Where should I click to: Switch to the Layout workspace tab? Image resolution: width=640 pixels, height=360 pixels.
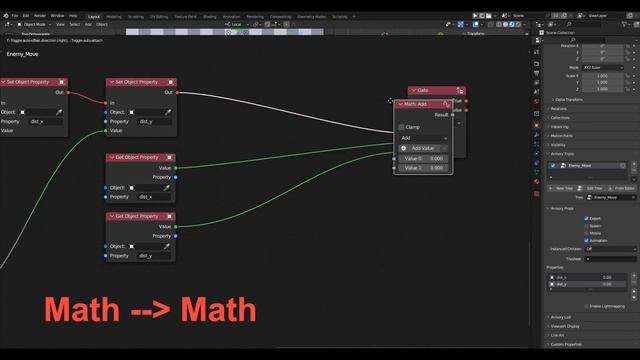pyautogui.click(x=93, y=17)
